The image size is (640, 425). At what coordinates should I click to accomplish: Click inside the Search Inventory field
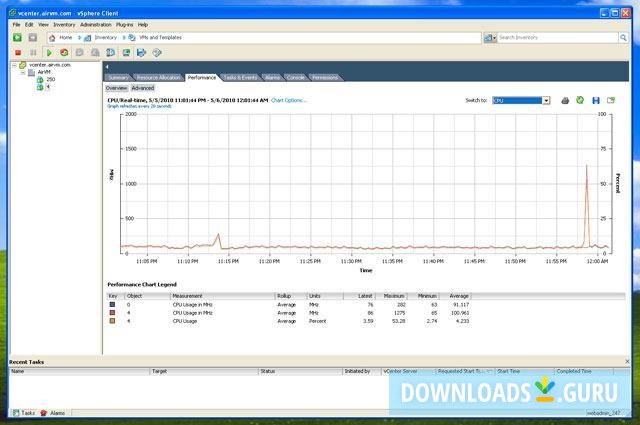(558, 38)
